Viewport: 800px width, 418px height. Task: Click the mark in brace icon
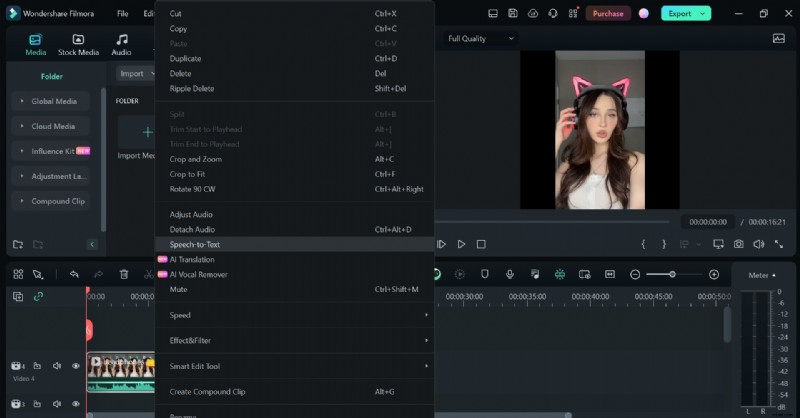643,244
